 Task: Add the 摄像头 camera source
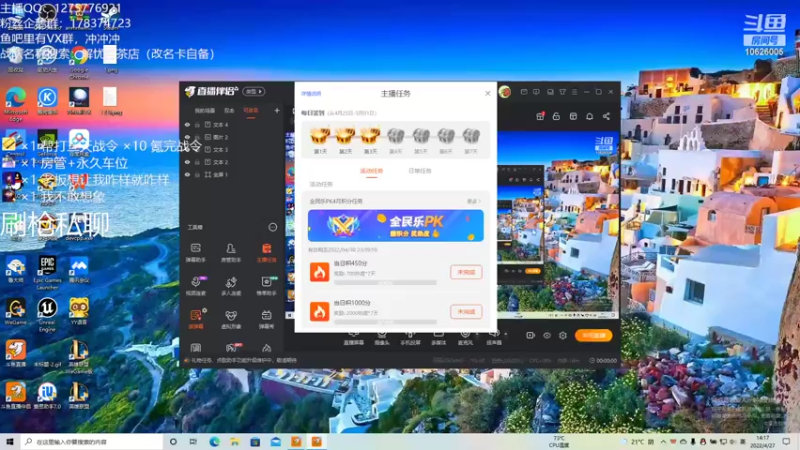[382, 337]
